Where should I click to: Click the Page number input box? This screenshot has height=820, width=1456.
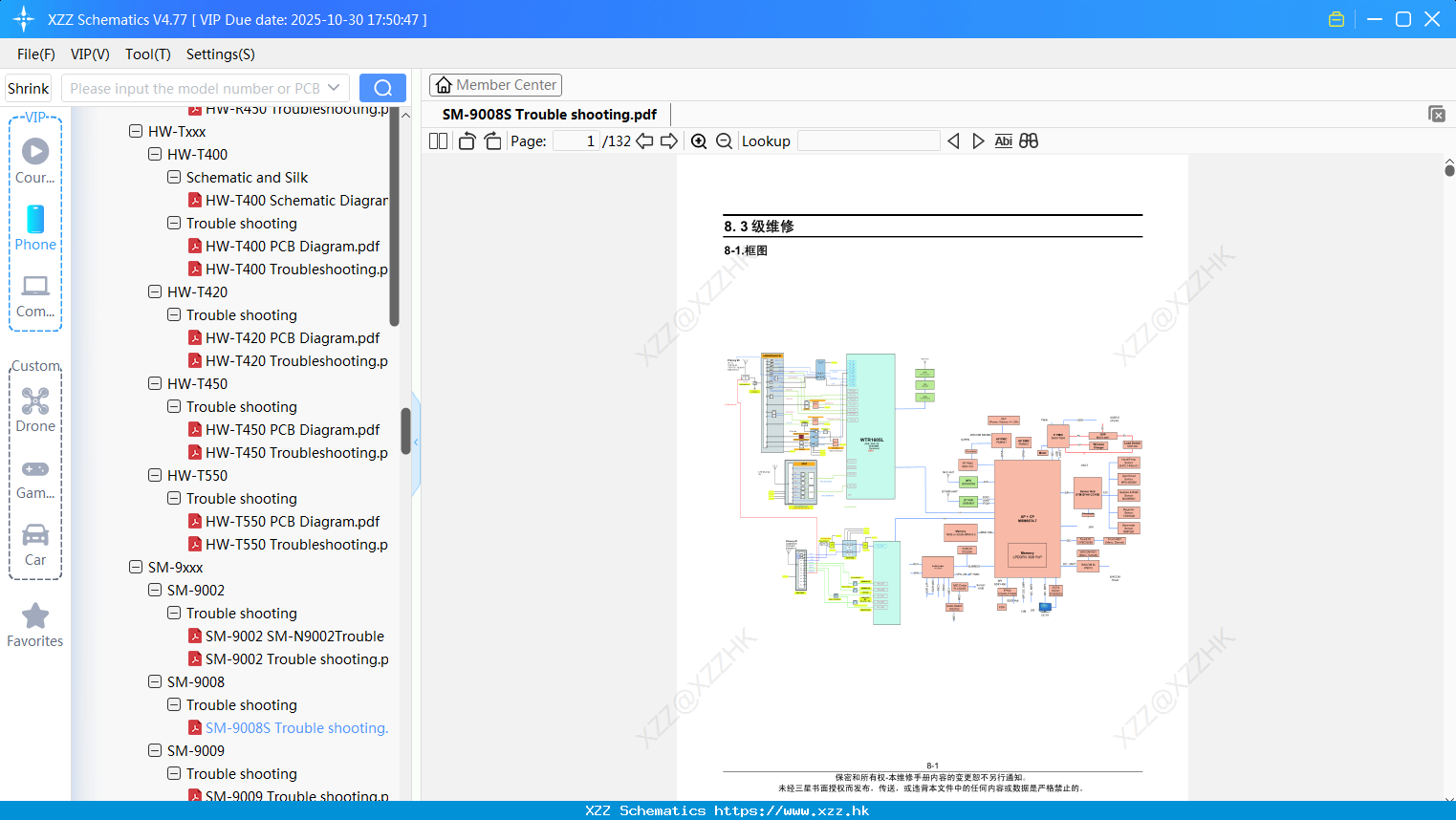pos(576,141)
